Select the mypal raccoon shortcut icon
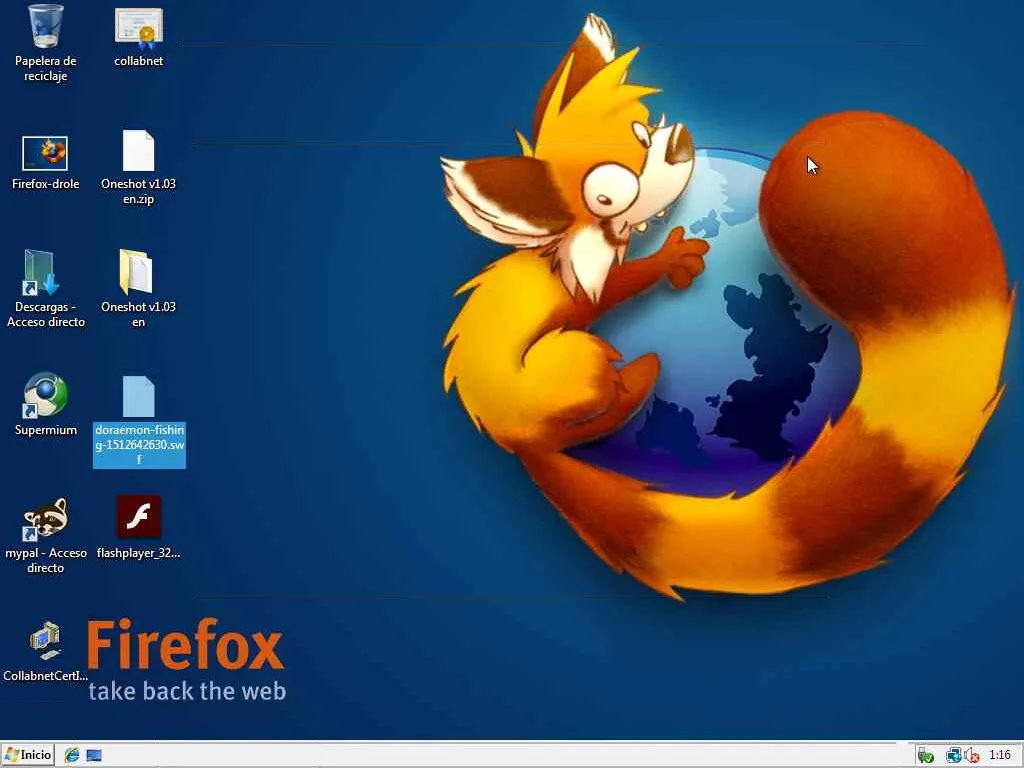This screenshot has width=1024, height=768. click(44, 519)
